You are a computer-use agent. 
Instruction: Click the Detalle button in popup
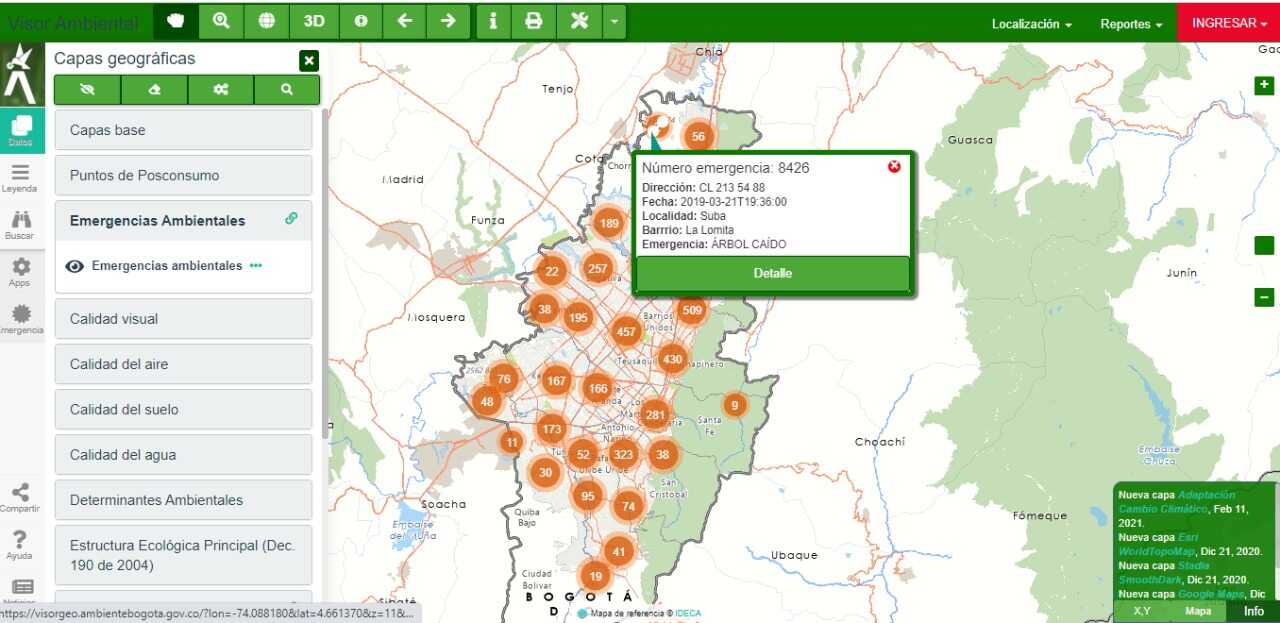772,273
